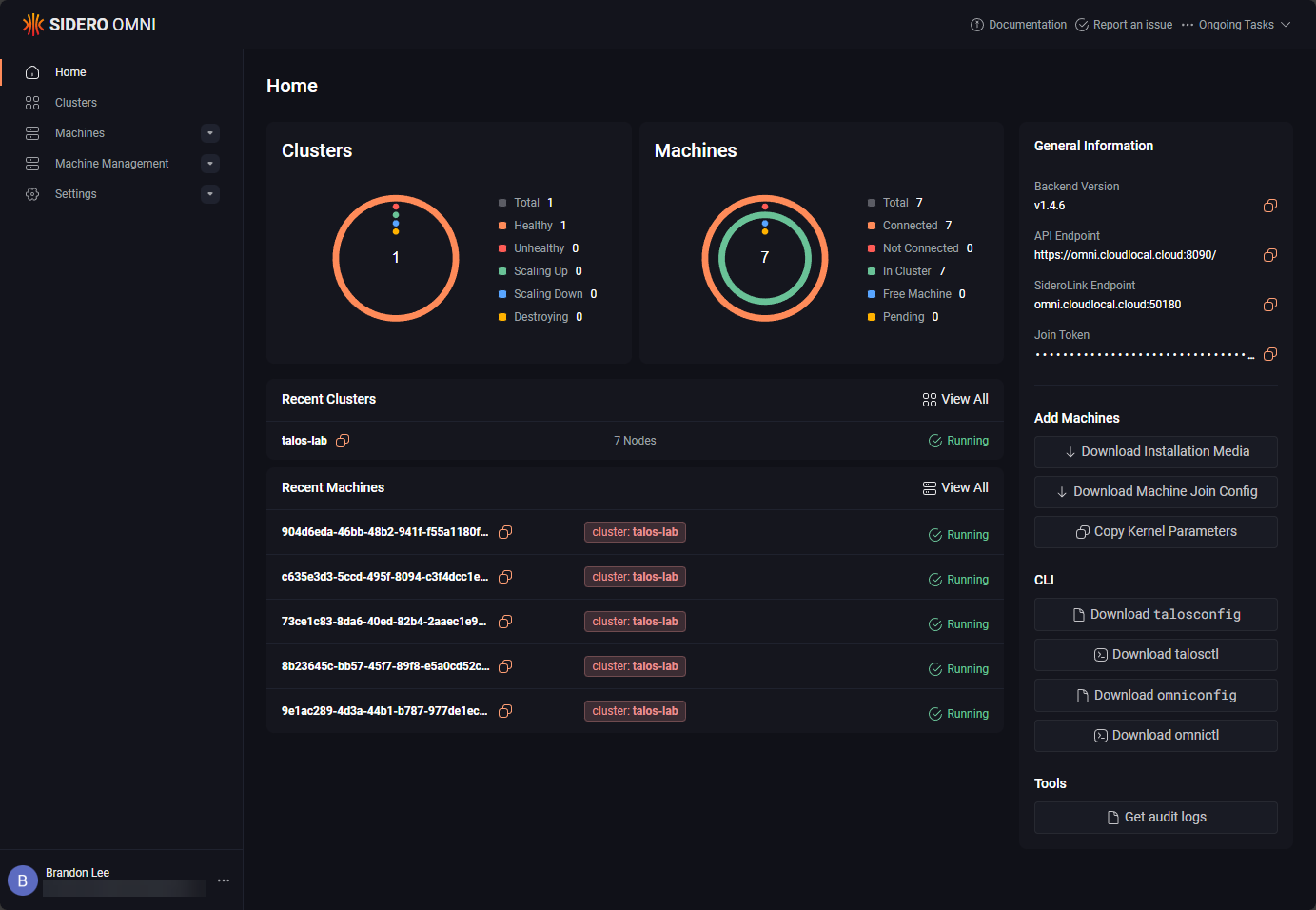Expand the Machine Management submenu
Screen dimensions: 1316x910
(210, 164)
